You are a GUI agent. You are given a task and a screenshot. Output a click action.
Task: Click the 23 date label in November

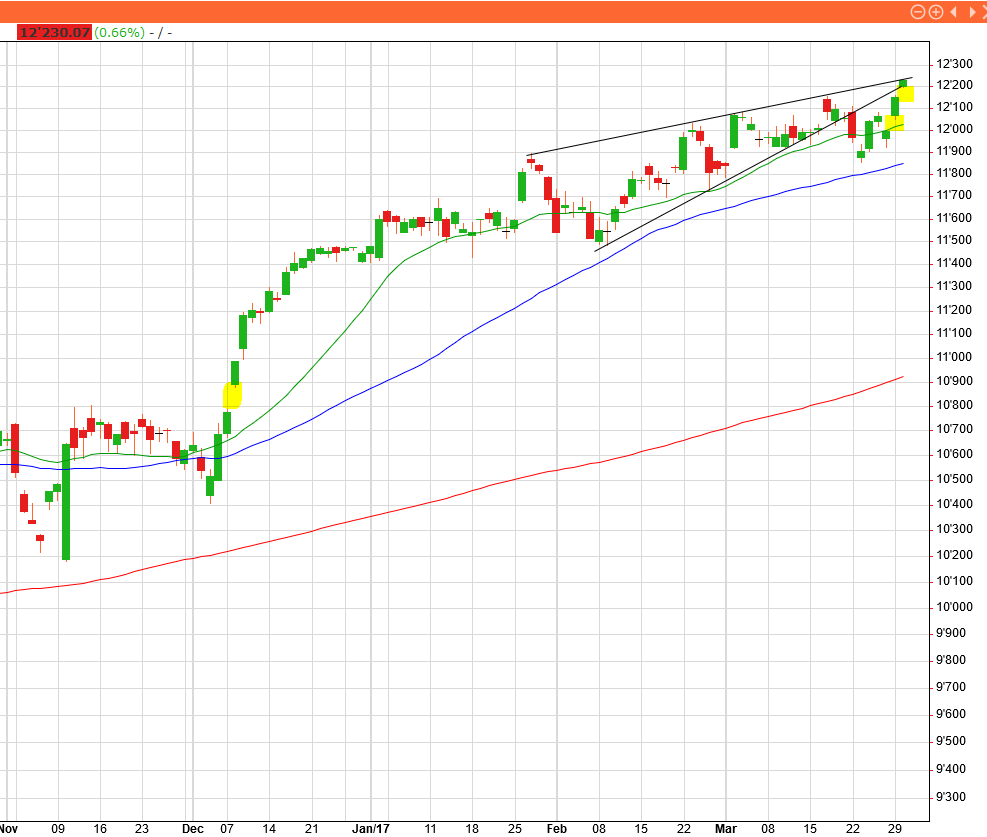pyautogui.click(x=142, y=829)
